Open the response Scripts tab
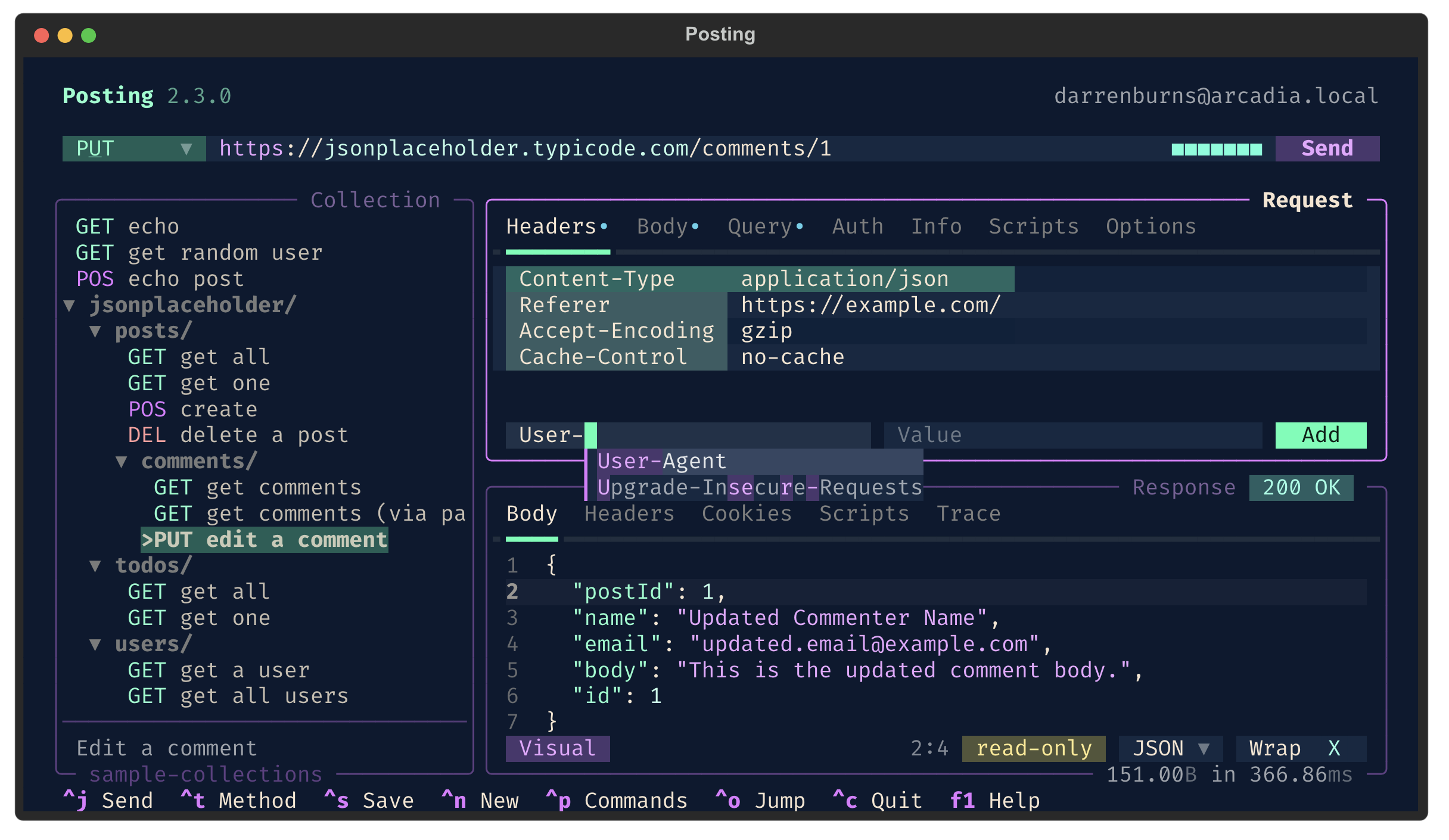 (x=864, y=514)
